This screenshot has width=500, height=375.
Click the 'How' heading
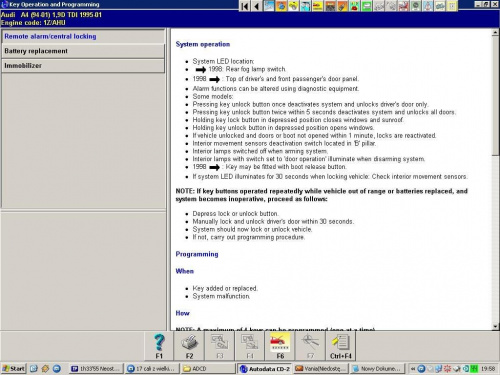click(x=182, y=313)
